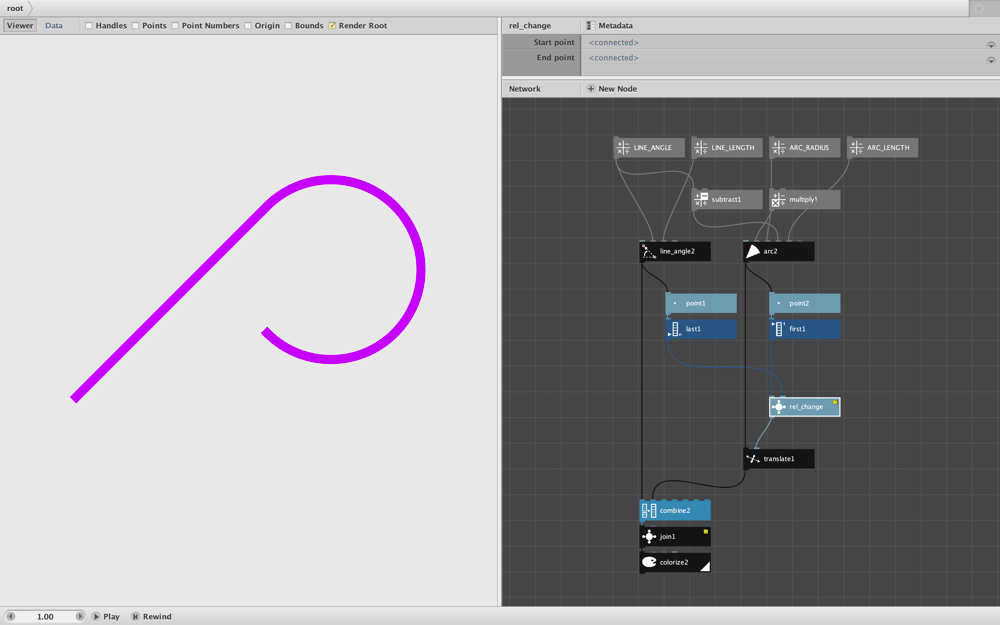Click the New Node button

[612, 89]
